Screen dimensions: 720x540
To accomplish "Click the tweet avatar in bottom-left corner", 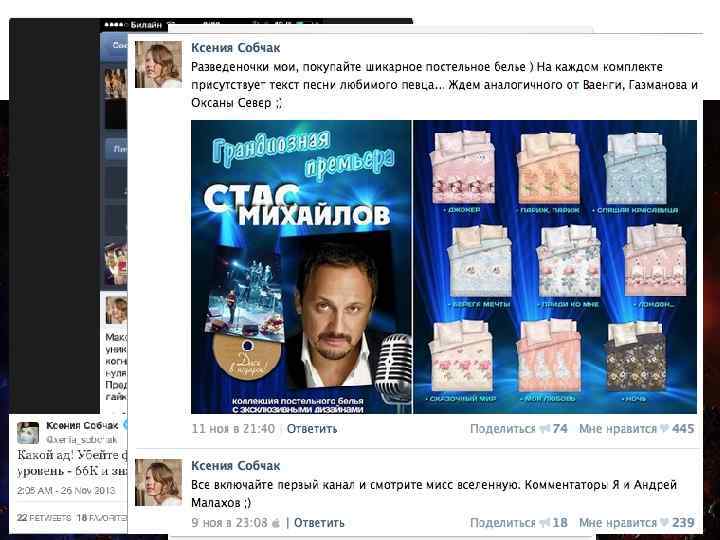I will pyautogui.click(x=28, y=433).
